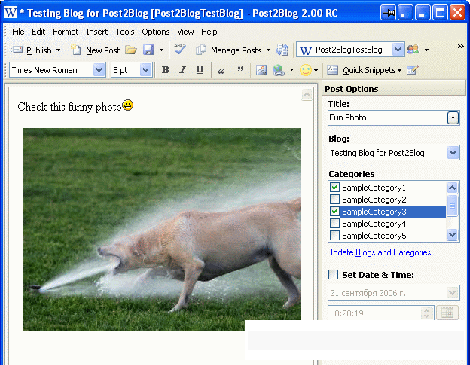Uncheck sampleCategory1 checkbox
The image size is (470, 365).
[x=335, y=187]
